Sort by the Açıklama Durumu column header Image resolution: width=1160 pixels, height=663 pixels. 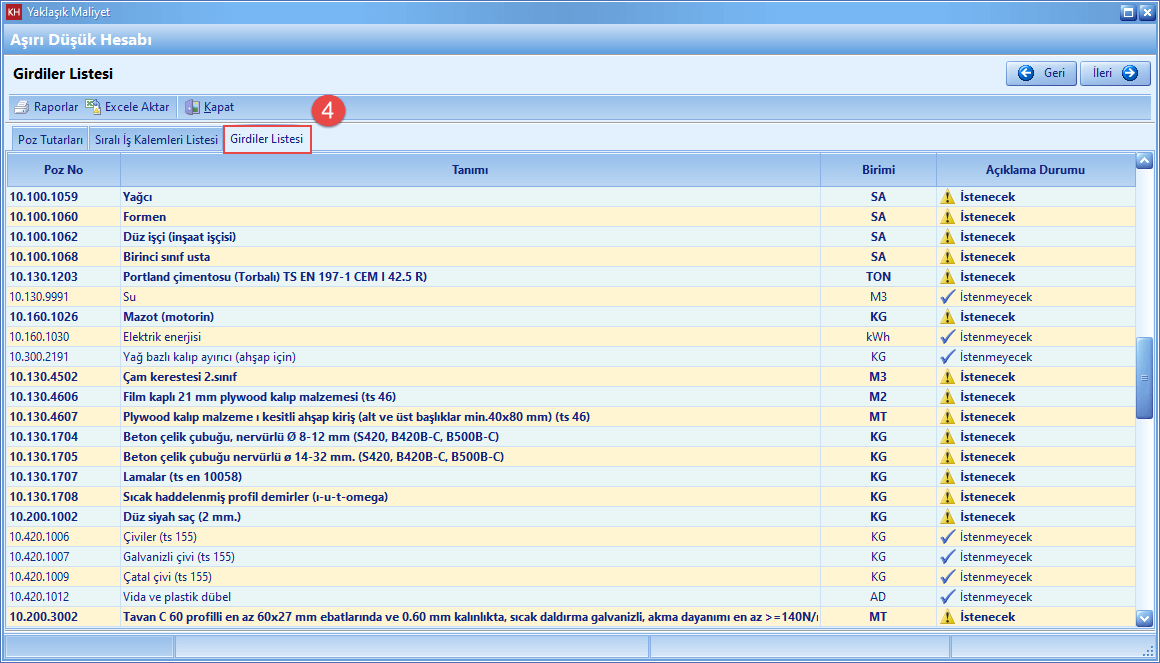click(x=1035, y=170)
